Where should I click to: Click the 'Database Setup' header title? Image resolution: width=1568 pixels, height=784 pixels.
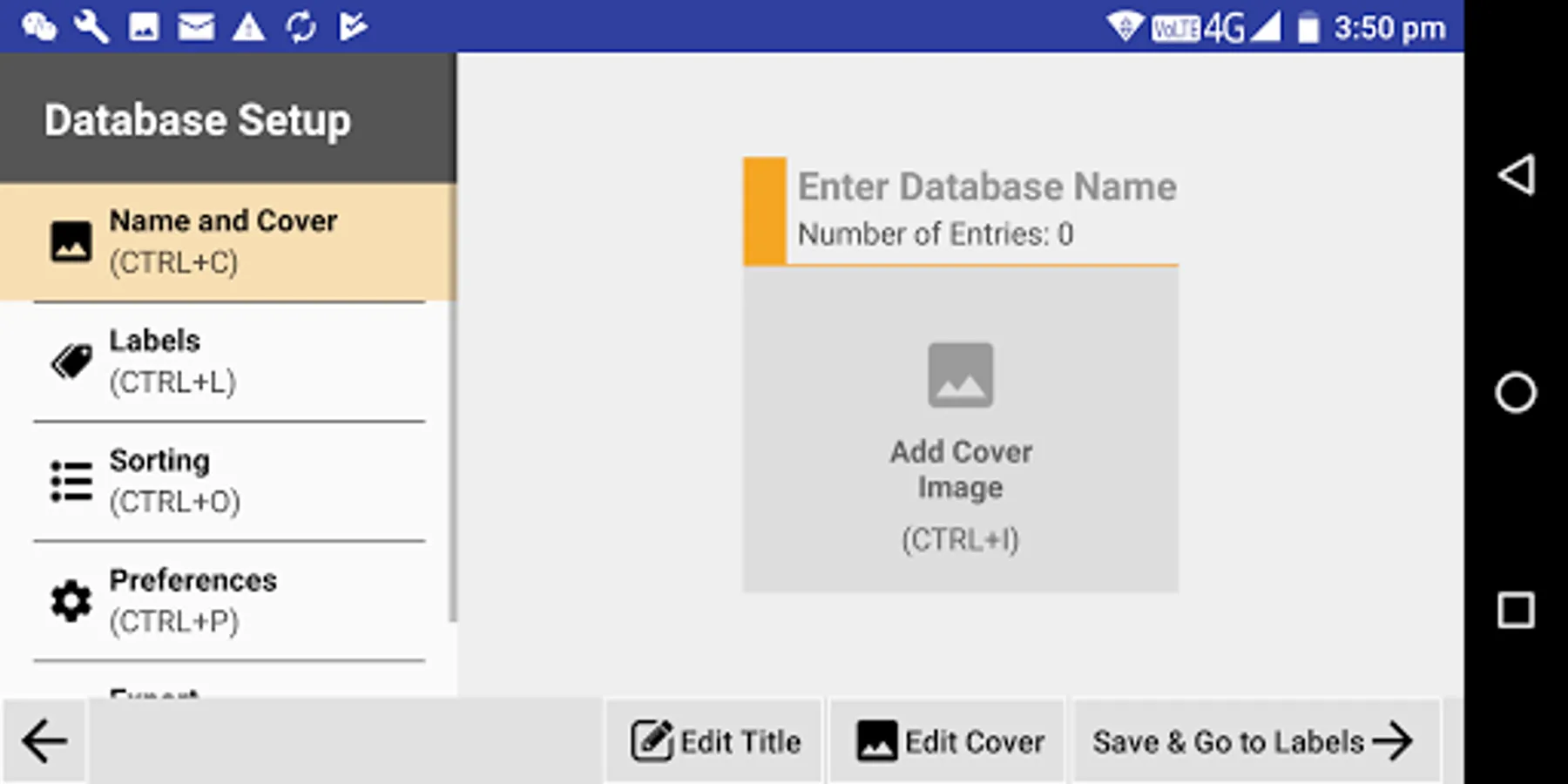[x=198, y=119]
